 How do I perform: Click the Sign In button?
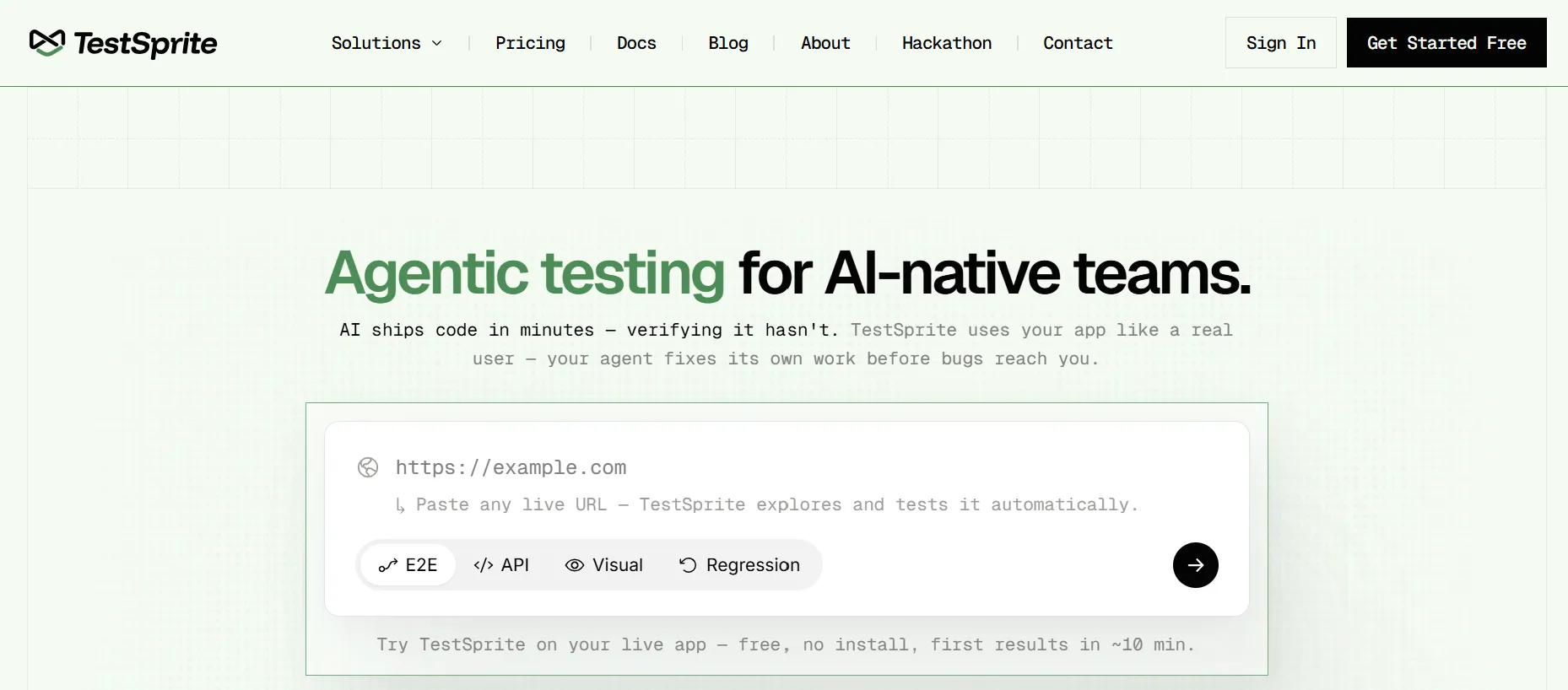click(1281, 42)
